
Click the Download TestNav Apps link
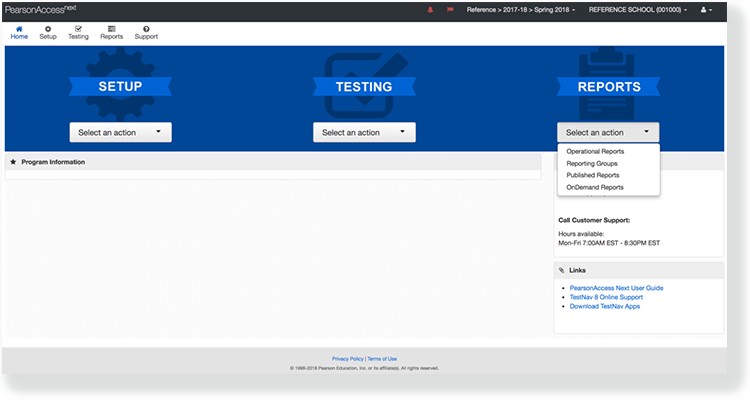(604, 306)
